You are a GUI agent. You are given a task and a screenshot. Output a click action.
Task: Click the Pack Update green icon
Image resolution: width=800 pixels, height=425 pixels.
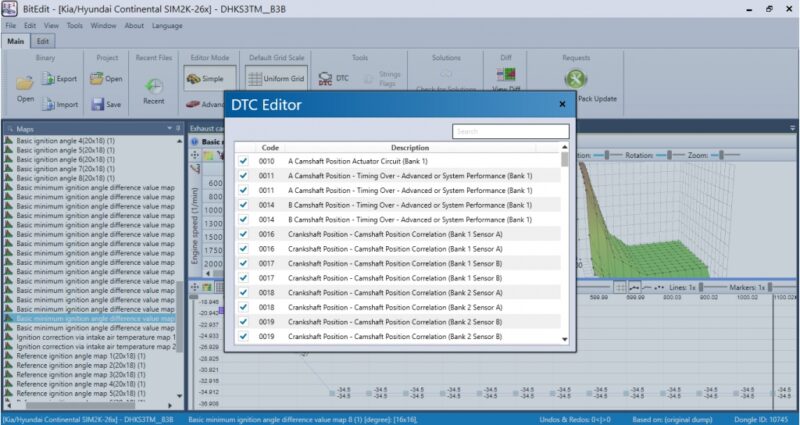[x=575, y=80]
